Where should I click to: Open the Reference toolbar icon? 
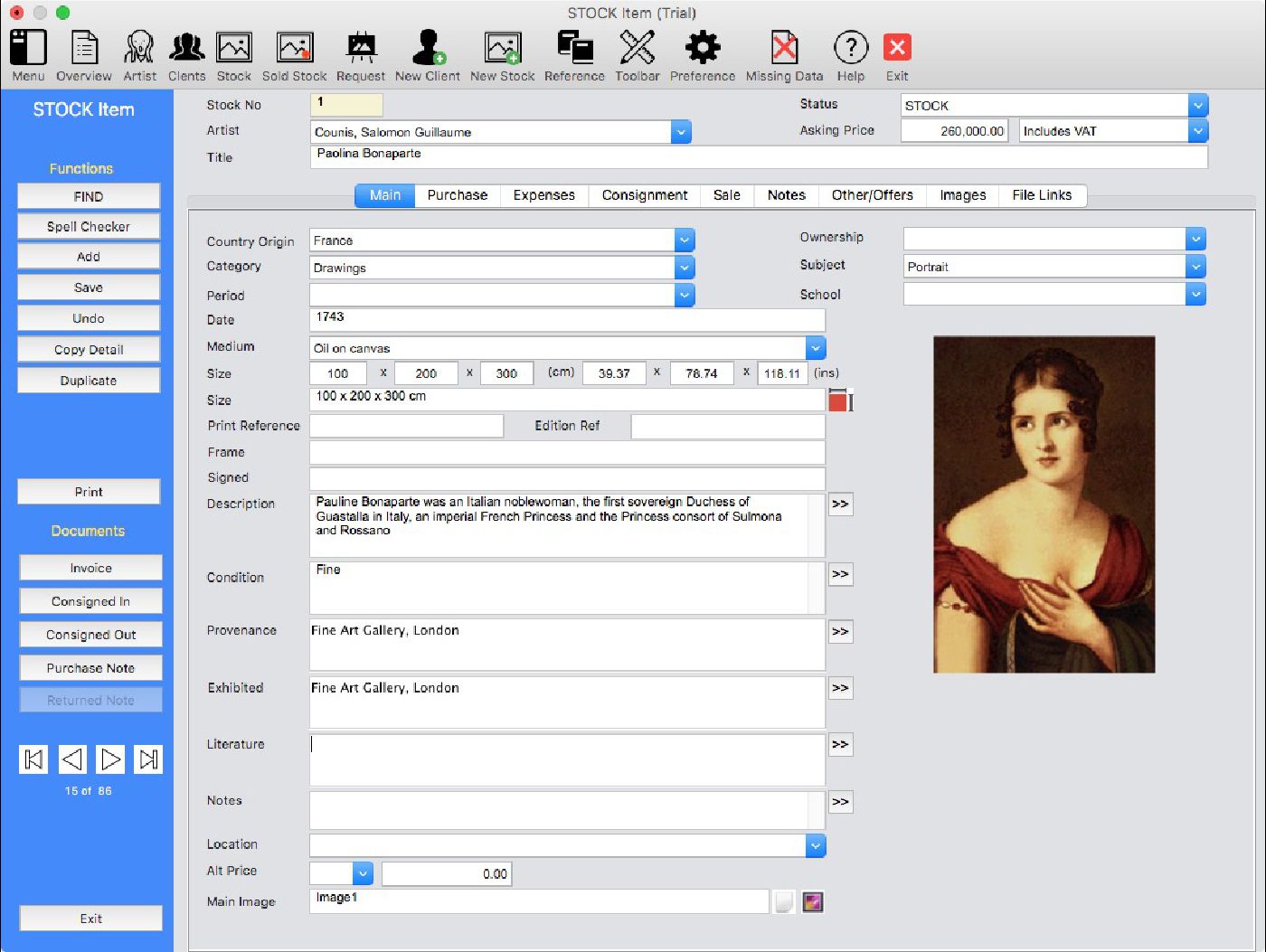pos(574,56)
